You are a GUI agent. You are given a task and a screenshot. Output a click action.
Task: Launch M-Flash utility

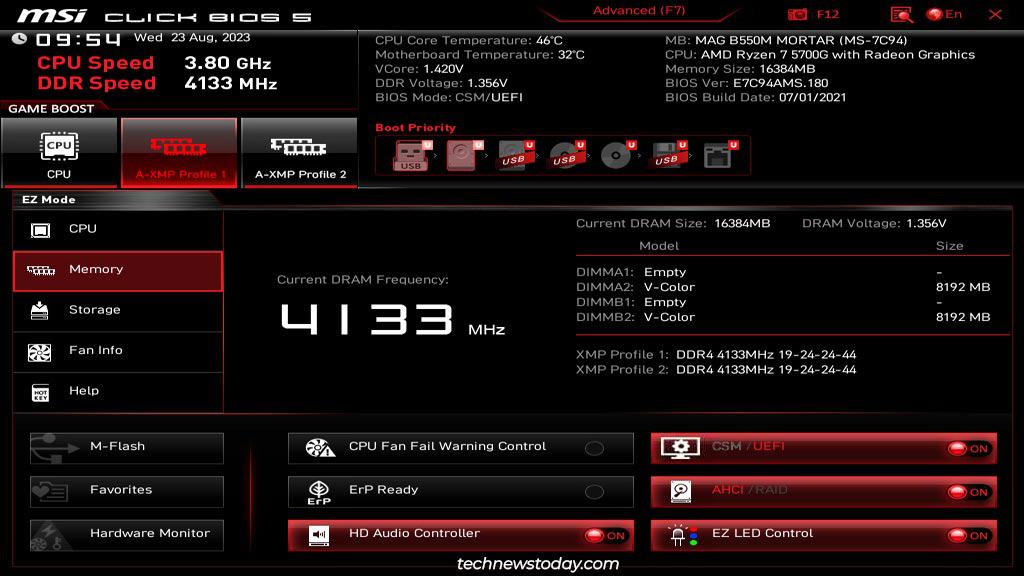(127, 448)
